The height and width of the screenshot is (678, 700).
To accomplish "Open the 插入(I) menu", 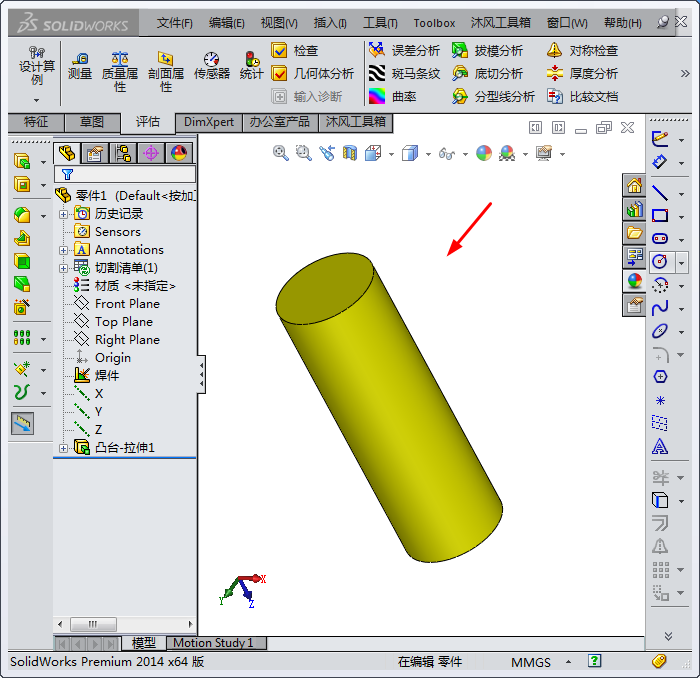I will 330,22.
